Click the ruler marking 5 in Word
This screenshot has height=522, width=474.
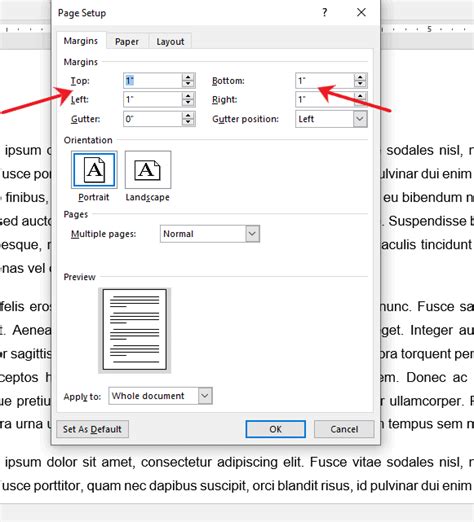[x=429, y=29]
